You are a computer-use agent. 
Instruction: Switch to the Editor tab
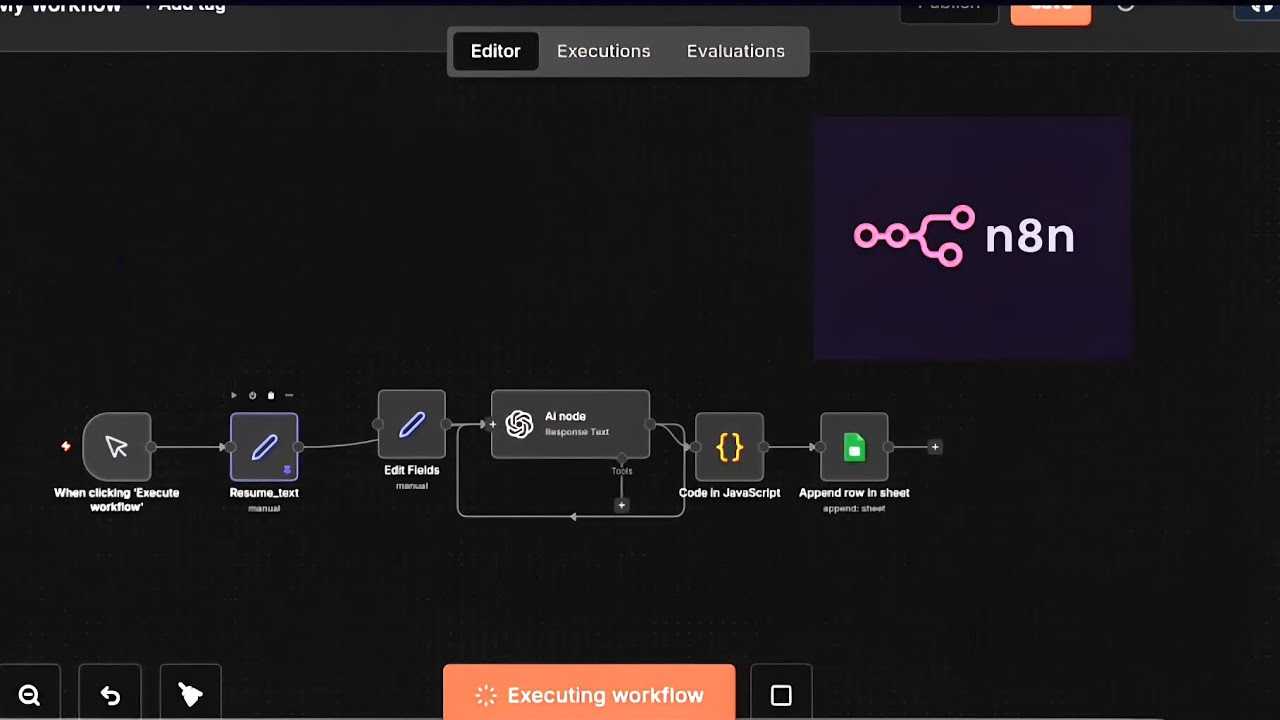pos(496,51)
